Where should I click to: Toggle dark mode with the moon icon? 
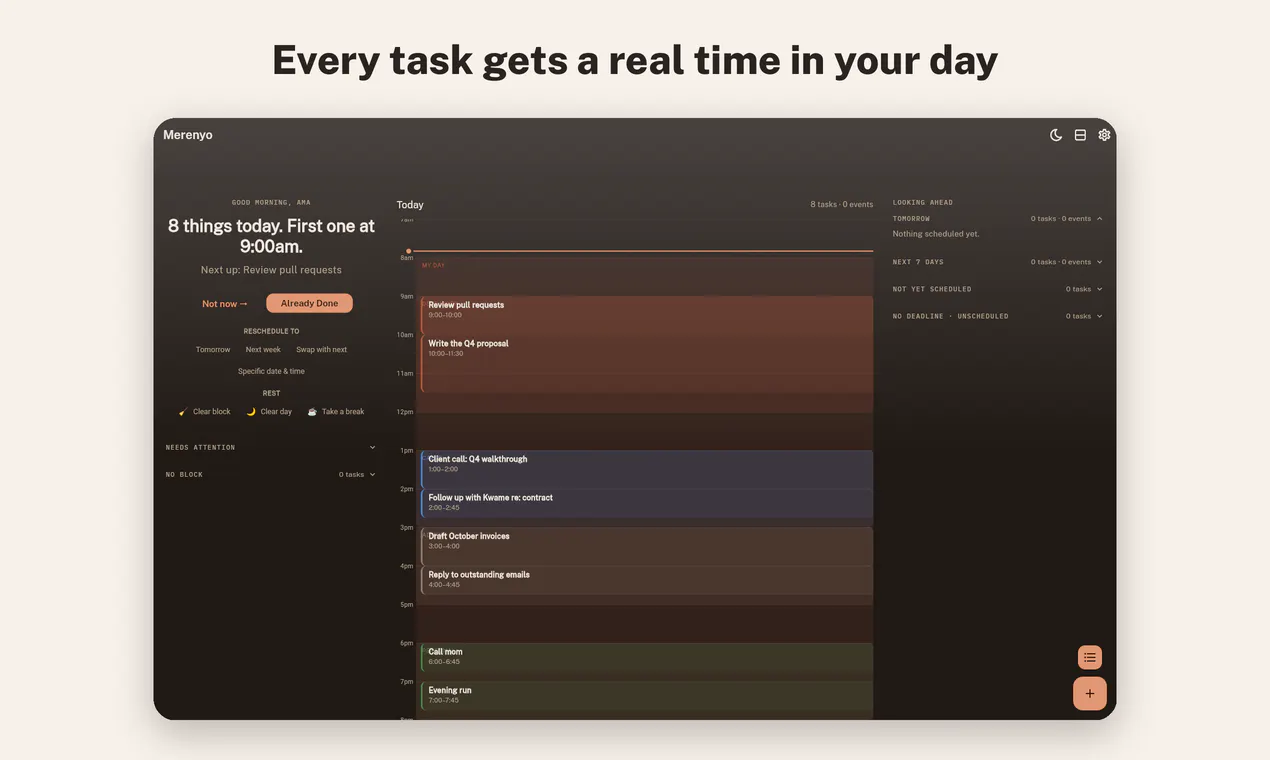[x=1056, y=135]
